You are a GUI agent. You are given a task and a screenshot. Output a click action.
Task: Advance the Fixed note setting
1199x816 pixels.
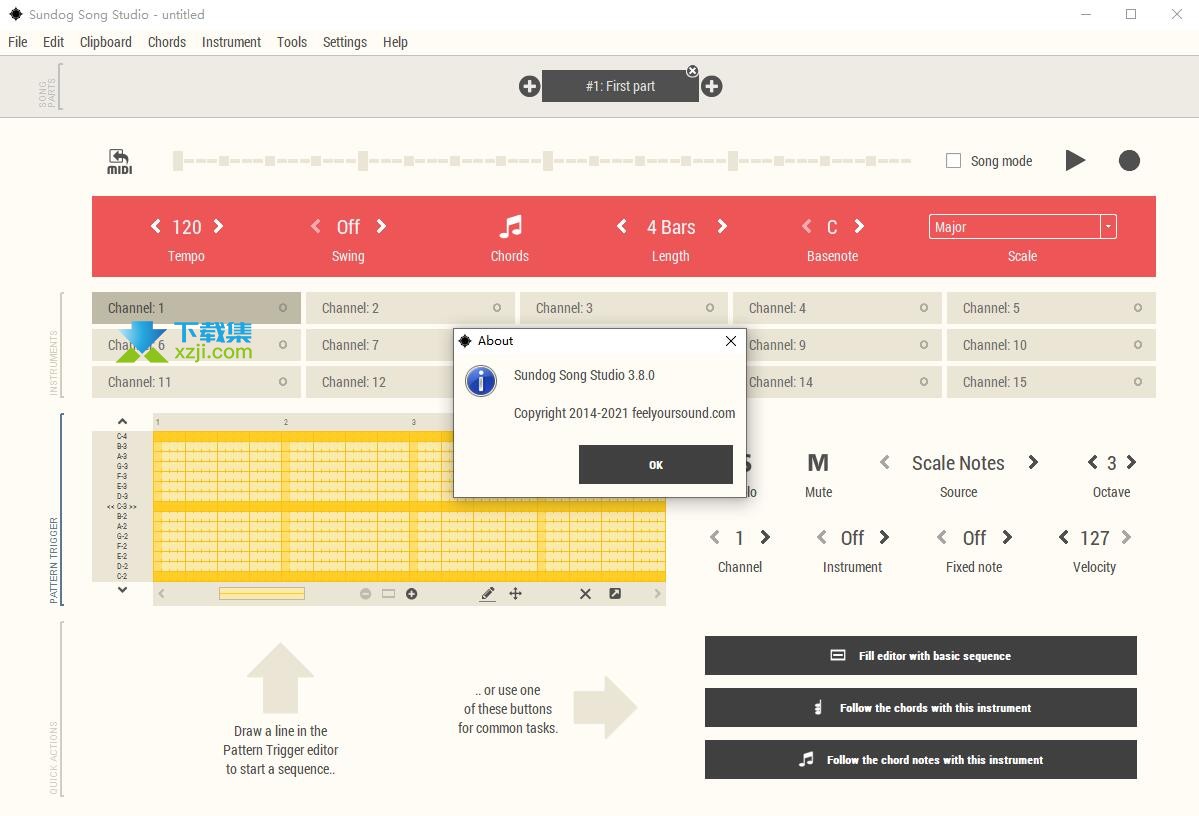[1007, 538]
